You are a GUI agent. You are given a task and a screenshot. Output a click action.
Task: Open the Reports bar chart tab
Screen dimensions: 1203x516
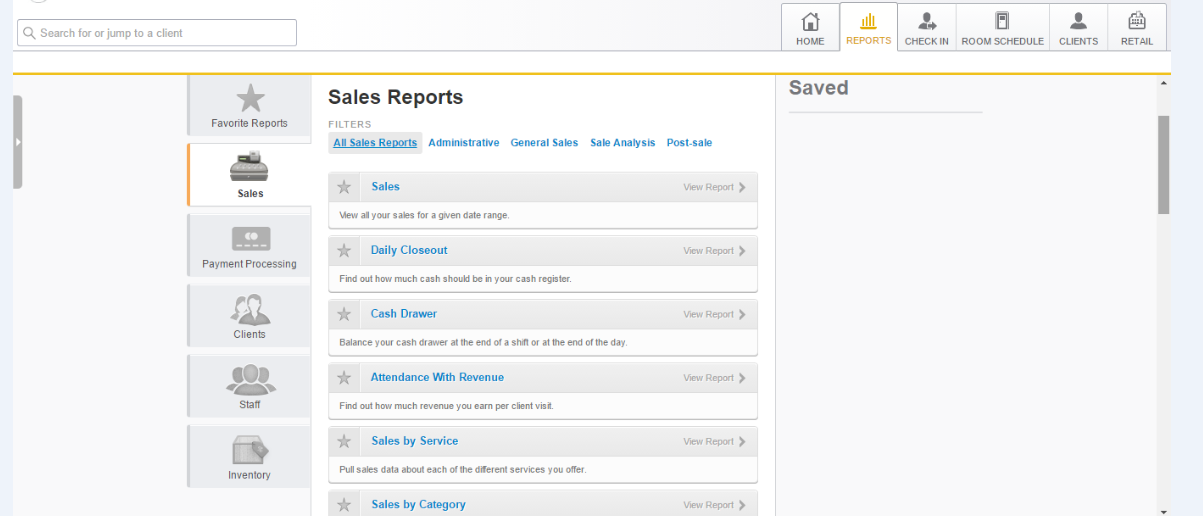[868, 27]
